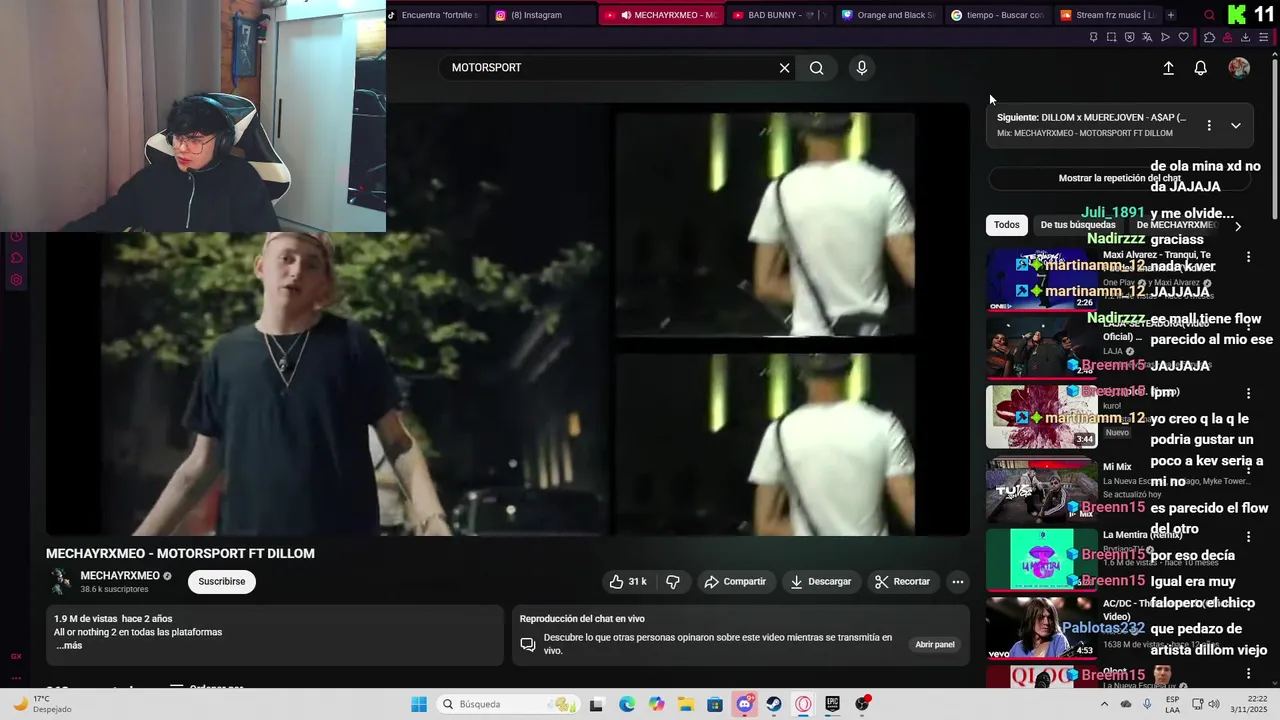The image size is (1280, 720).
Task: Open Opera extensions cube icon
Action: point(1209,37)
